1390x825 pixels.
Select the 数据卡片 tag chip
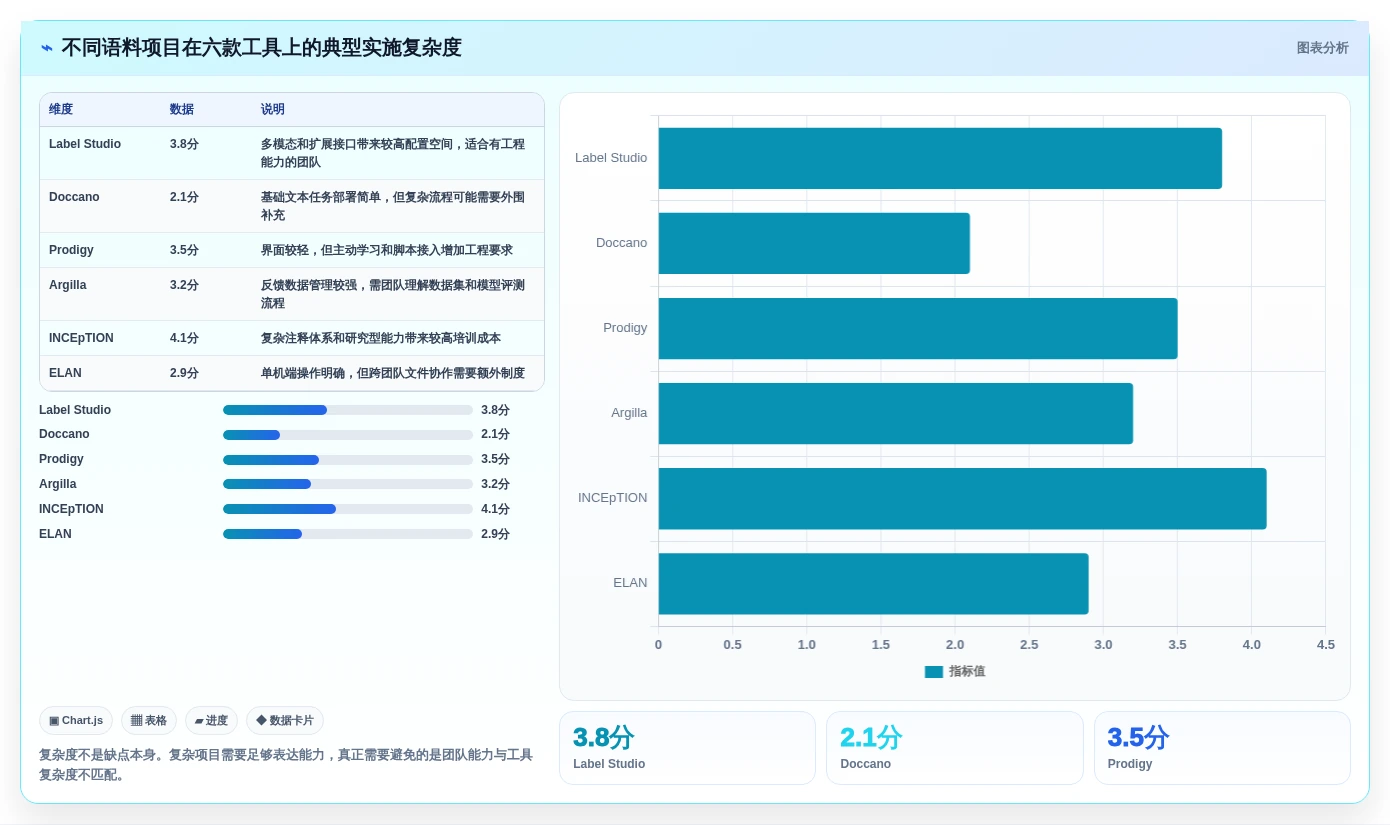tap(285, 720)
